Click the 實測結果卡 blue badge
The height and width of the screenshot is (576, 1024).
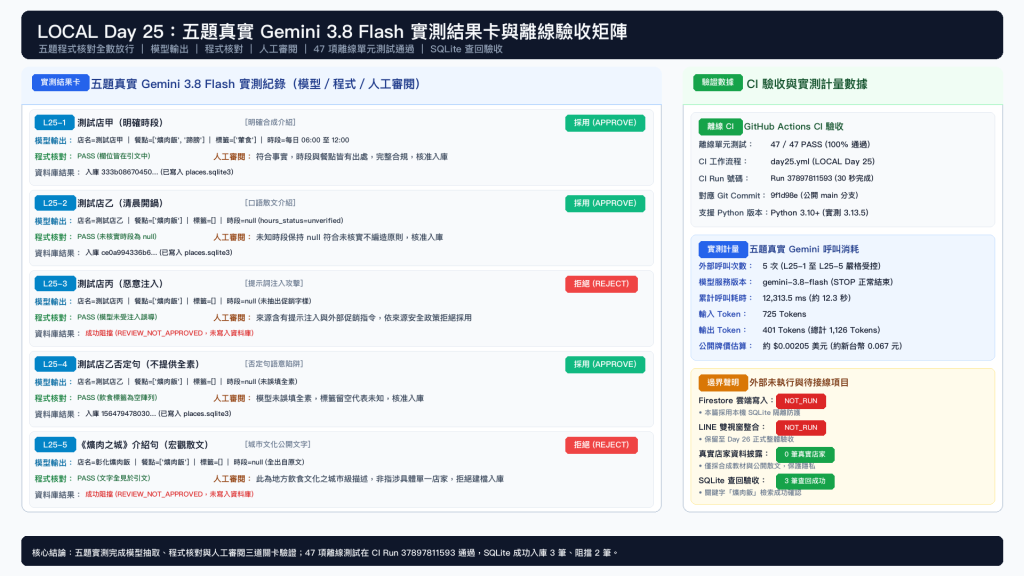click(60, 82)
